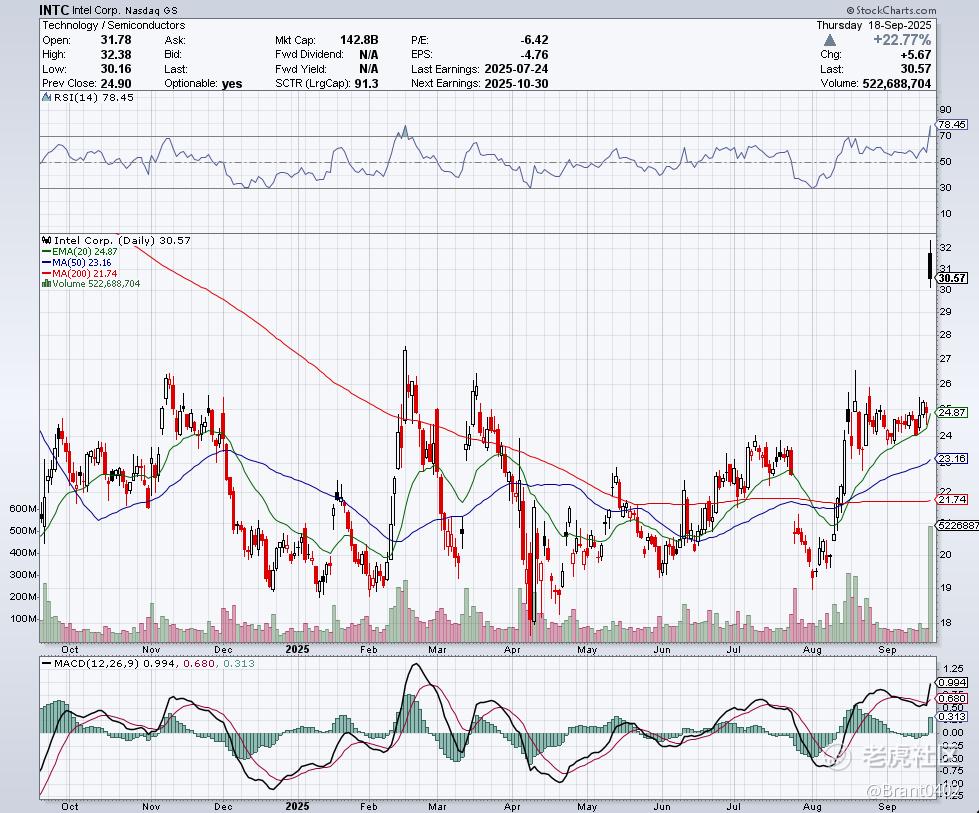
Task: Click the 23.16 MA axis tag
Action: (952, 458)
